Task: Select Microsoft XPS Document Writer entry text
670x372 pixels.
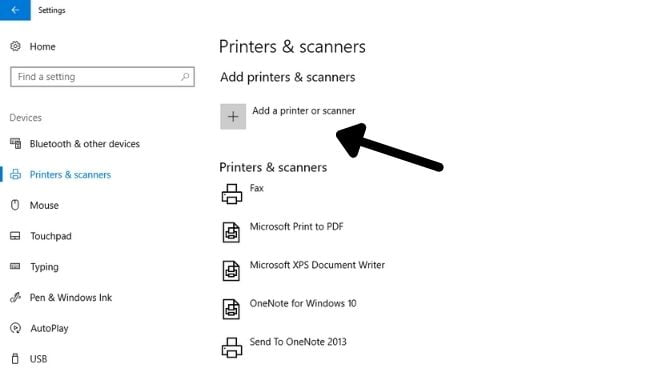Action: pyautogui.click(x=317, y=265)
